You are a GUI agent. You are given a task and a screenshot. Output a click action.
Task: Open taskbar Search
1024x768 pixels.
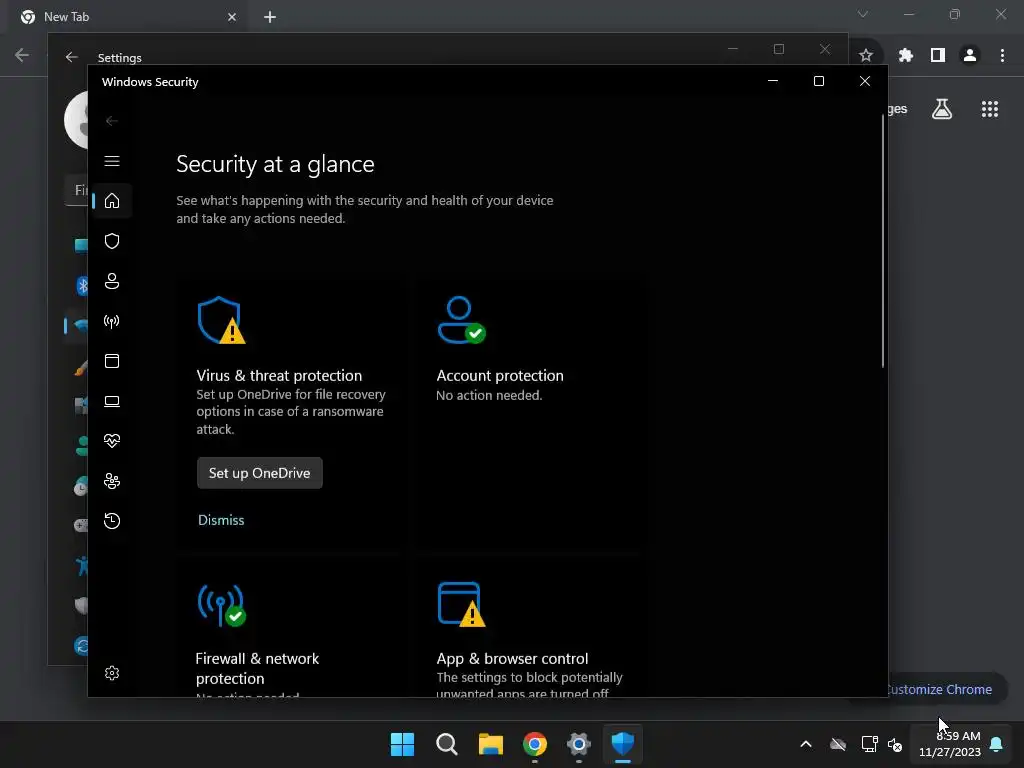[x=447, y=744]
